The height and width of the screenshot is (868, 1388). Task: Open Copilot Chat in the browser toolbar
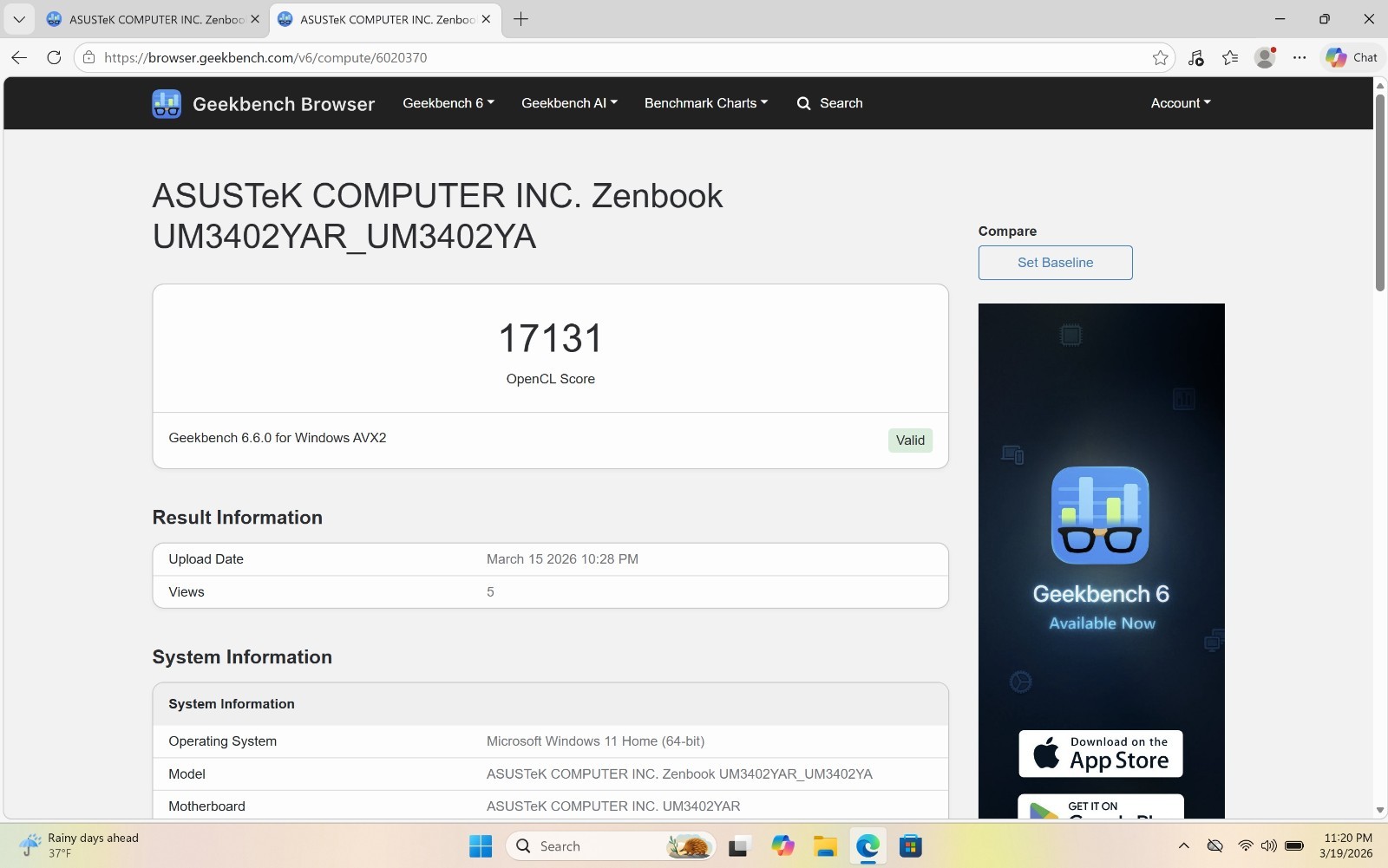point(1351,57)
